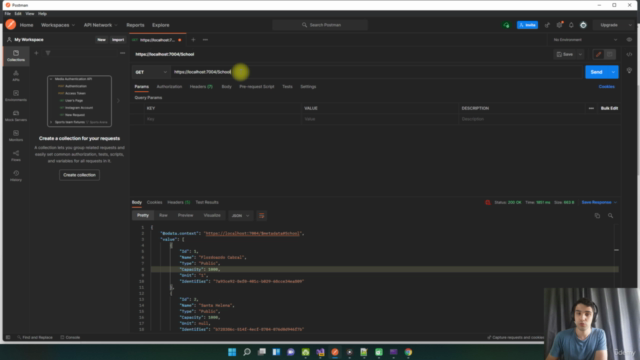Open a new request tab with plus
Viewport: 640px width, 360px height.
click(193, 40)
